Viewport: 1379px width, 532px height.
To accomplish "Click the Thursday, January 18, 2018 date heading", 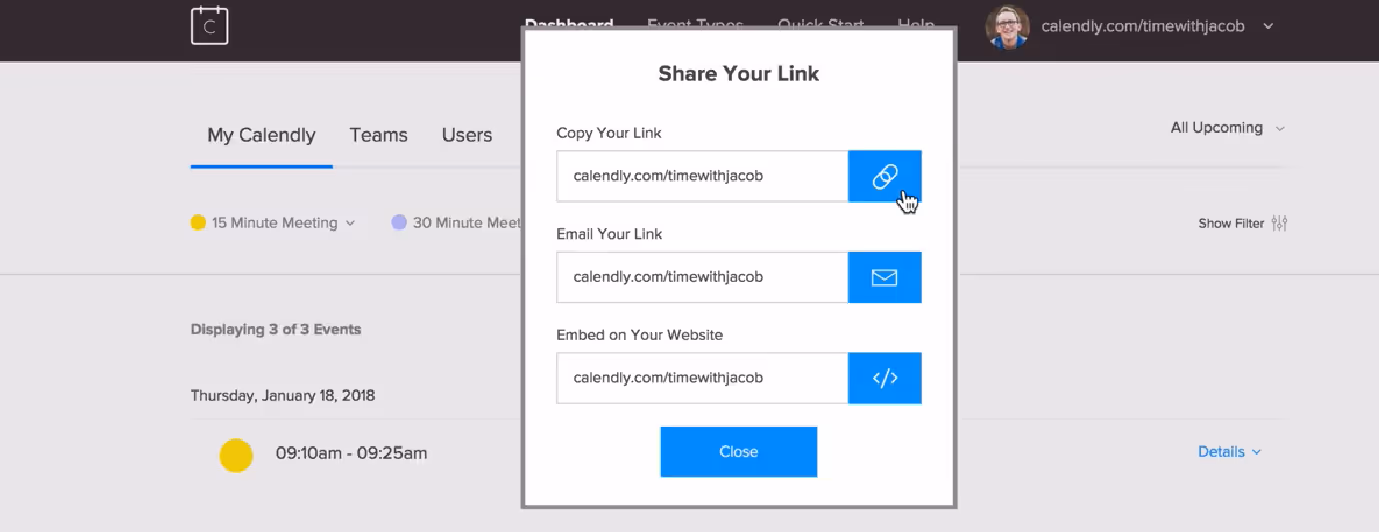I will point(283,395).
